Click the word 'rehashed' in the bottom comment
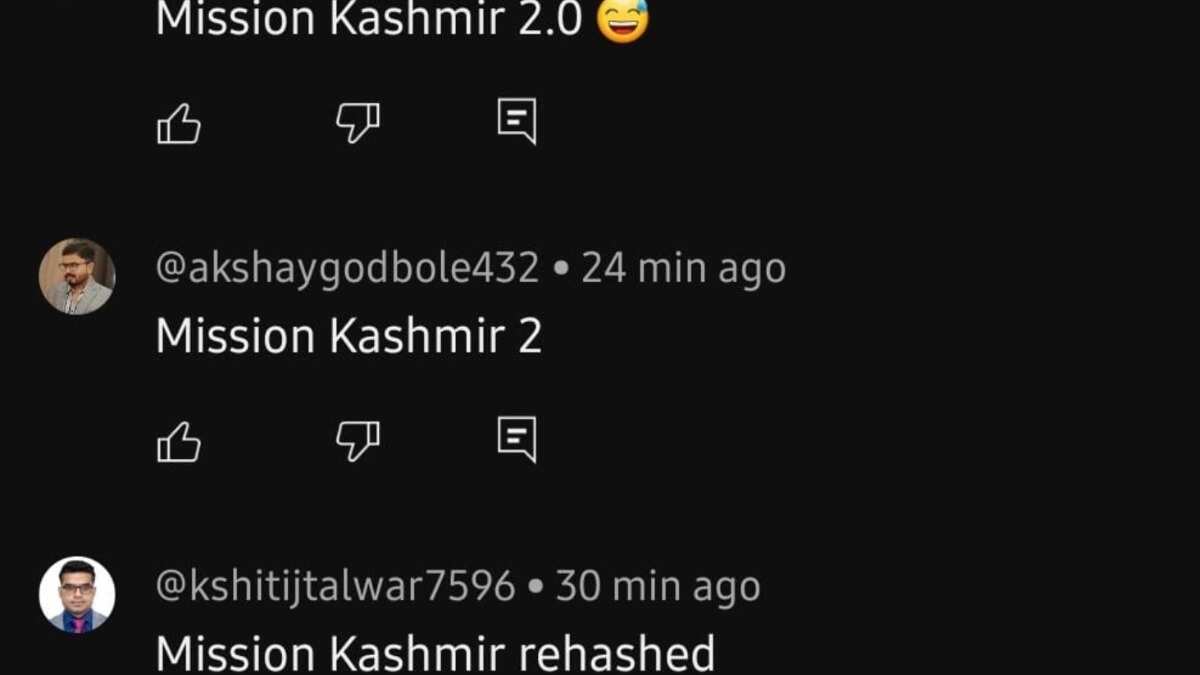 617,654
